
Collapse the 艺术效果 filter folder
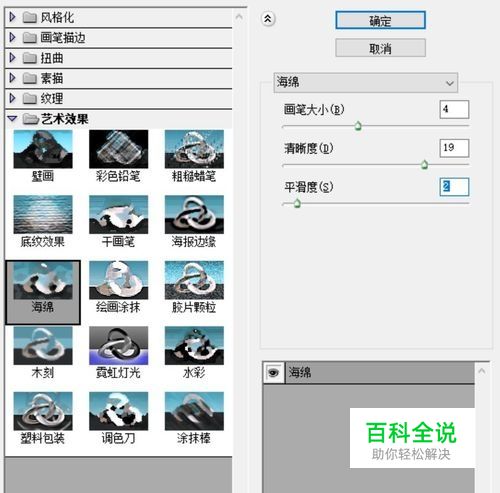click(x=12, y=119)
